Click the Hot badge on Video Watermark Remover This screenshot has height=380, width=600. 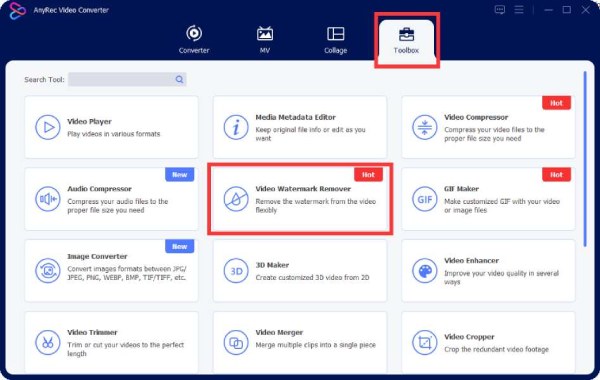pos(368,175)
